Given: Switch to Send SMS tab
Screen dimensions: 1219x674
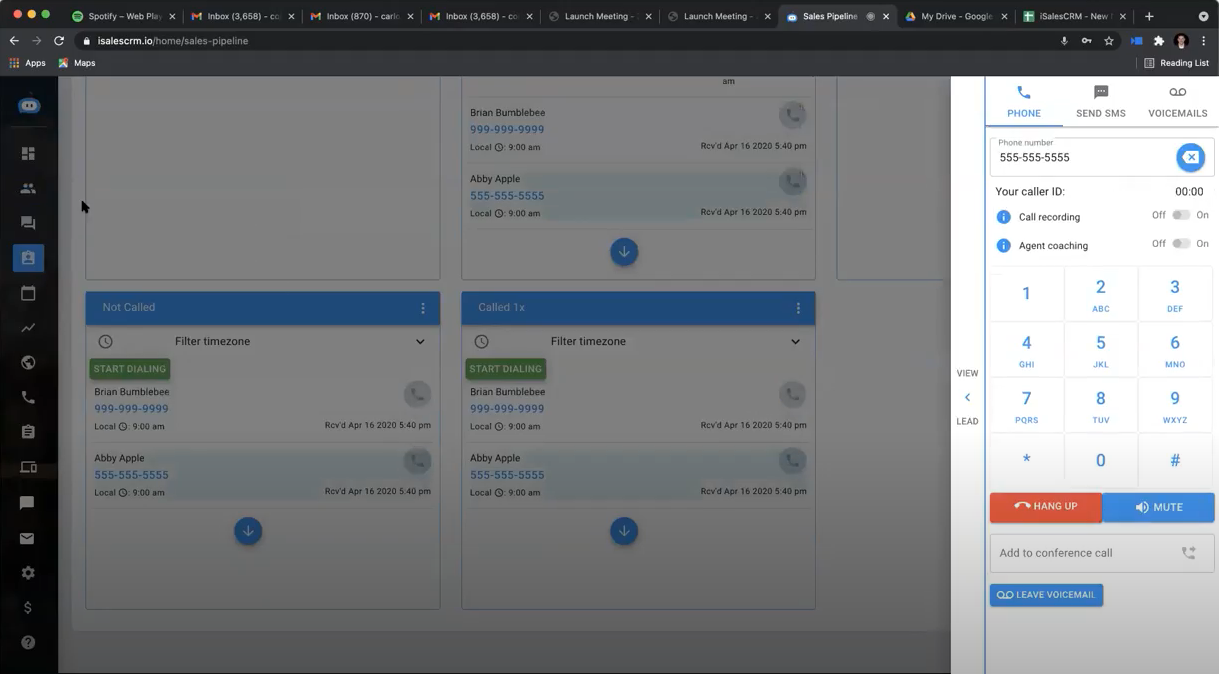Looking at the screenshot, I should 1100,102.
